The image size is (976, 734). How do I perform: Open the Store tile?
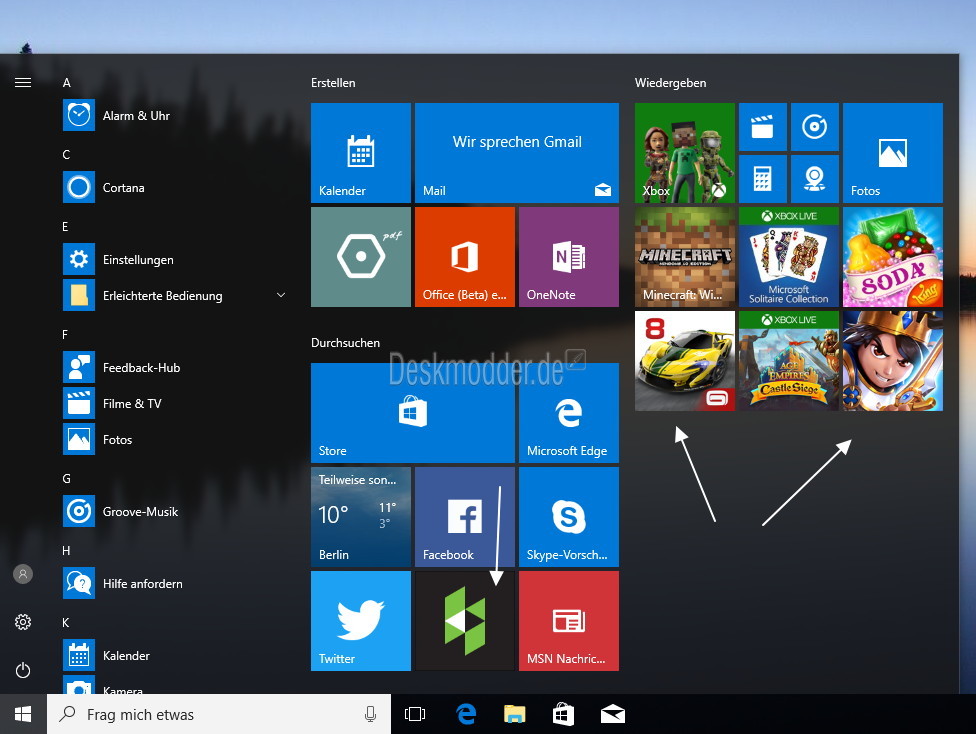pos(413,413)
